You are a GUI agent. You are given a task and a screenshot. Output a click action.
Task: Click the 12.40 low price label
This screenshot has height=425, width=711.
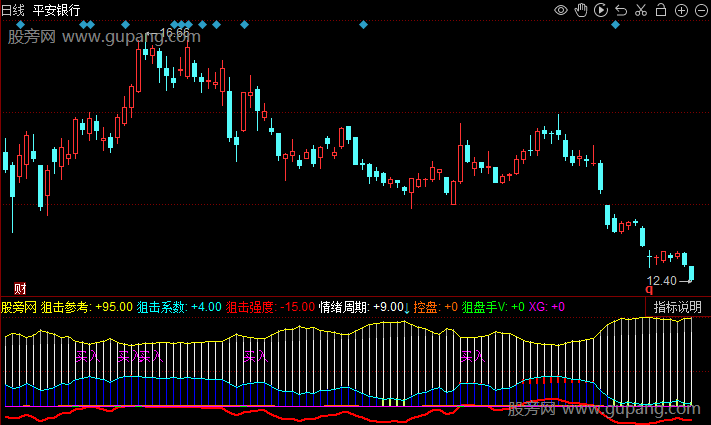[662, 281]
